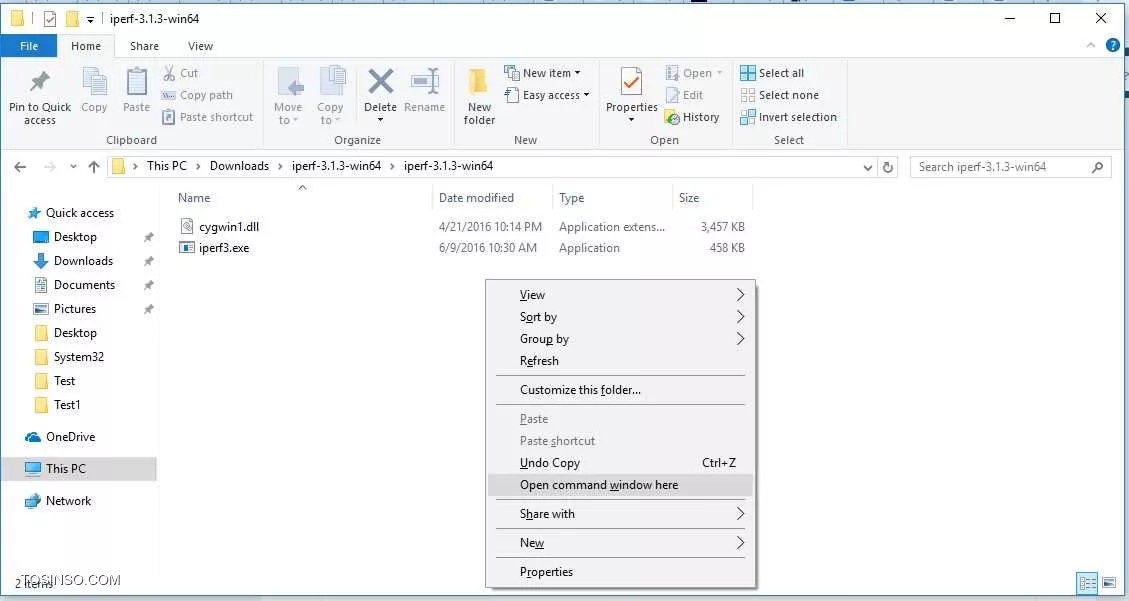The width and height of the screenshot is (1129, 601).
Task: Open the New submenu in context menu
Action: [x=621, y=543]
